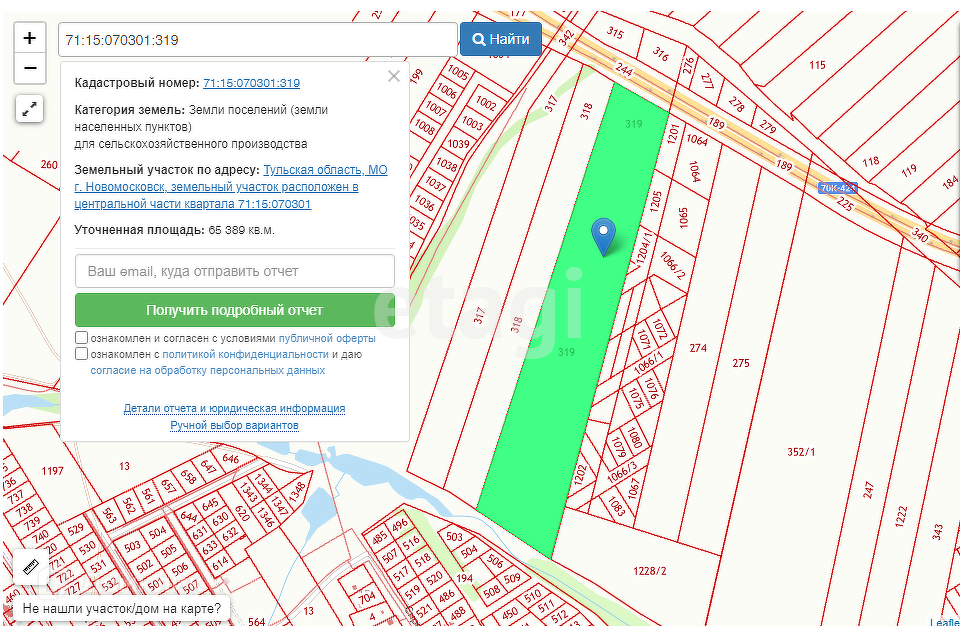
Task: Select parcel 1202 on the map
Action: pos(580,475)
